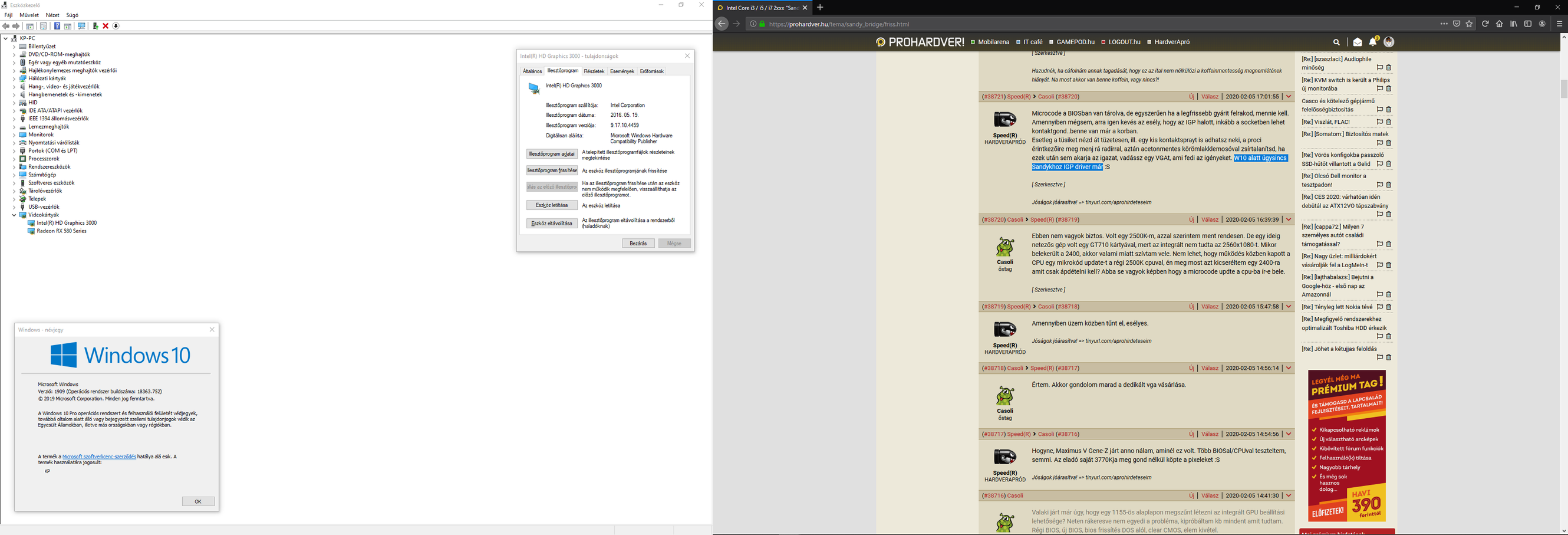Switch to the Események tab

pyautogui.click(x=622, y=71)
